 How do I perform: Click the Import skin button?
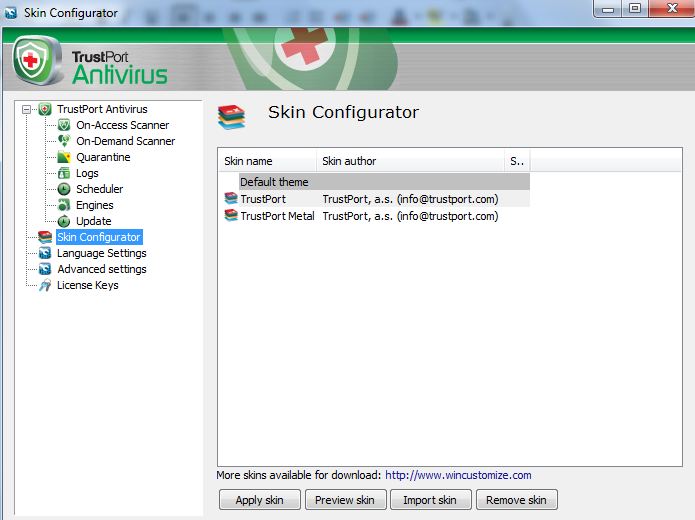(430, 500)
